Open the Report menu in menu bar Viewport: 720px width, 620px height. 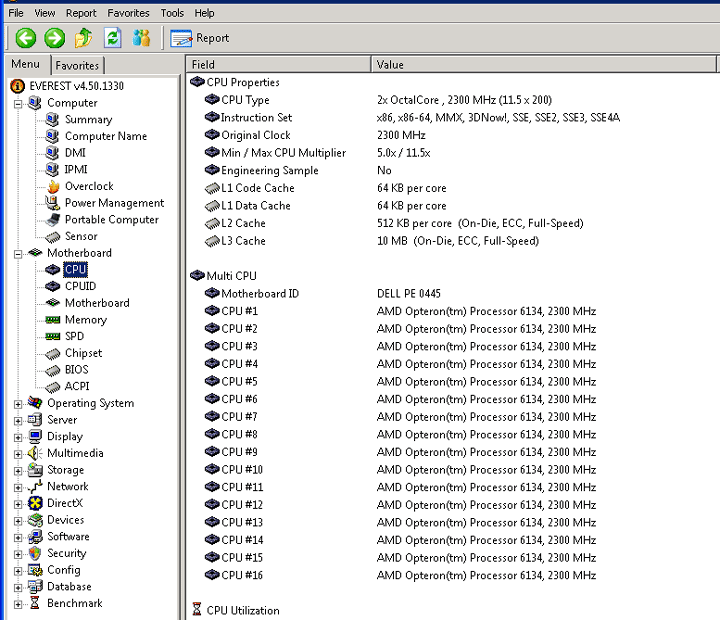81,13
